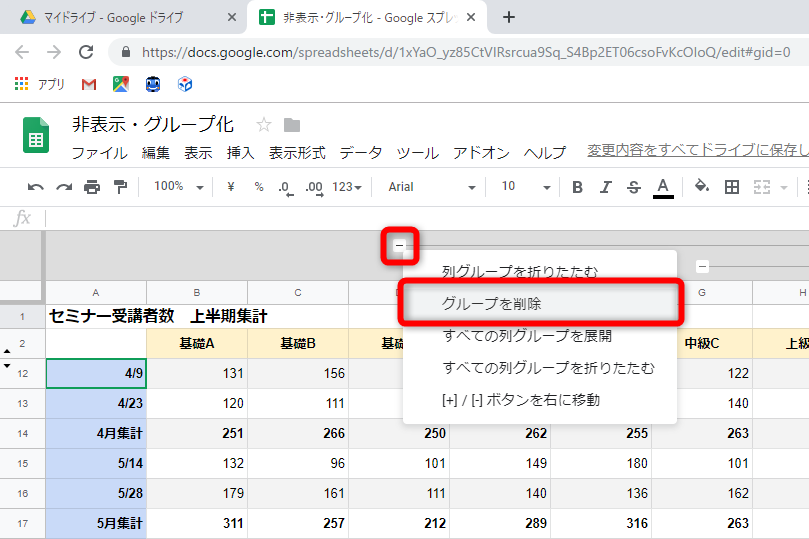Screen dimensions: 809x539
Task: Click the Redo icon in toolbar
Action: pos(64,187)
